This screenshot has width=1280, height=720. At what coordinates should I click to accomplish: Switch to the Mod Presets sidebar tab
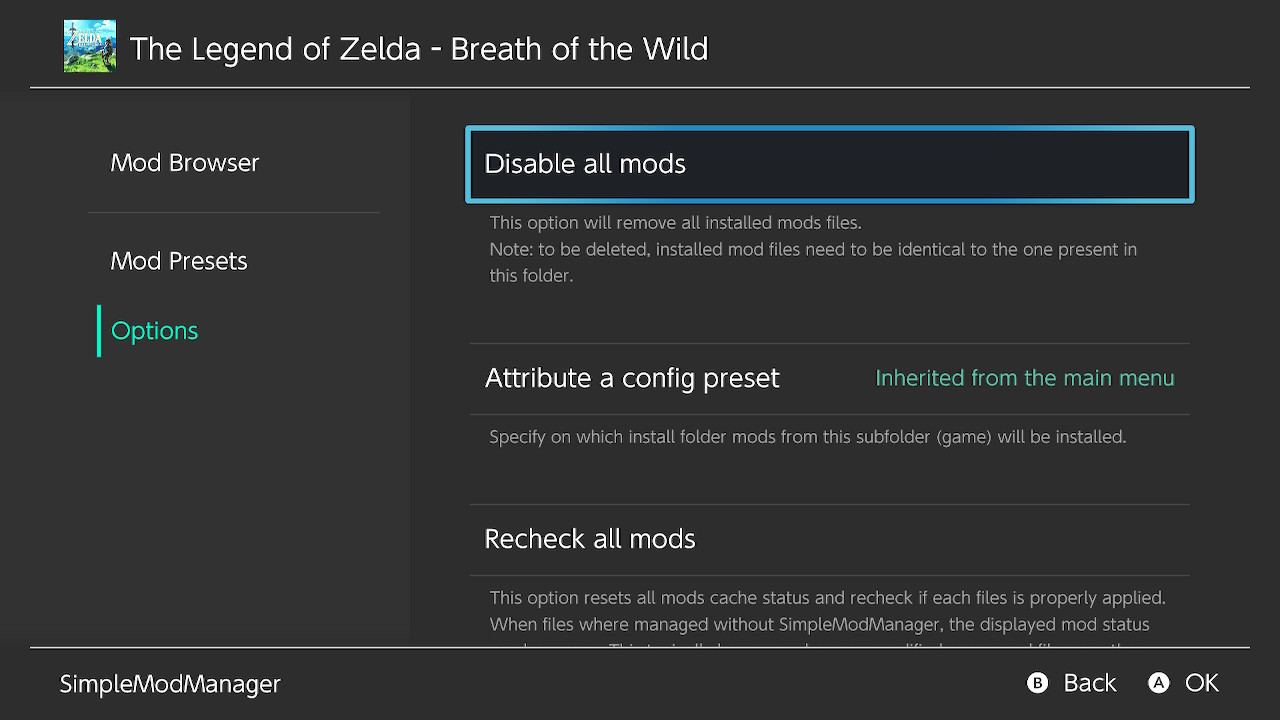pyautogui.click(x=179, y=261)
